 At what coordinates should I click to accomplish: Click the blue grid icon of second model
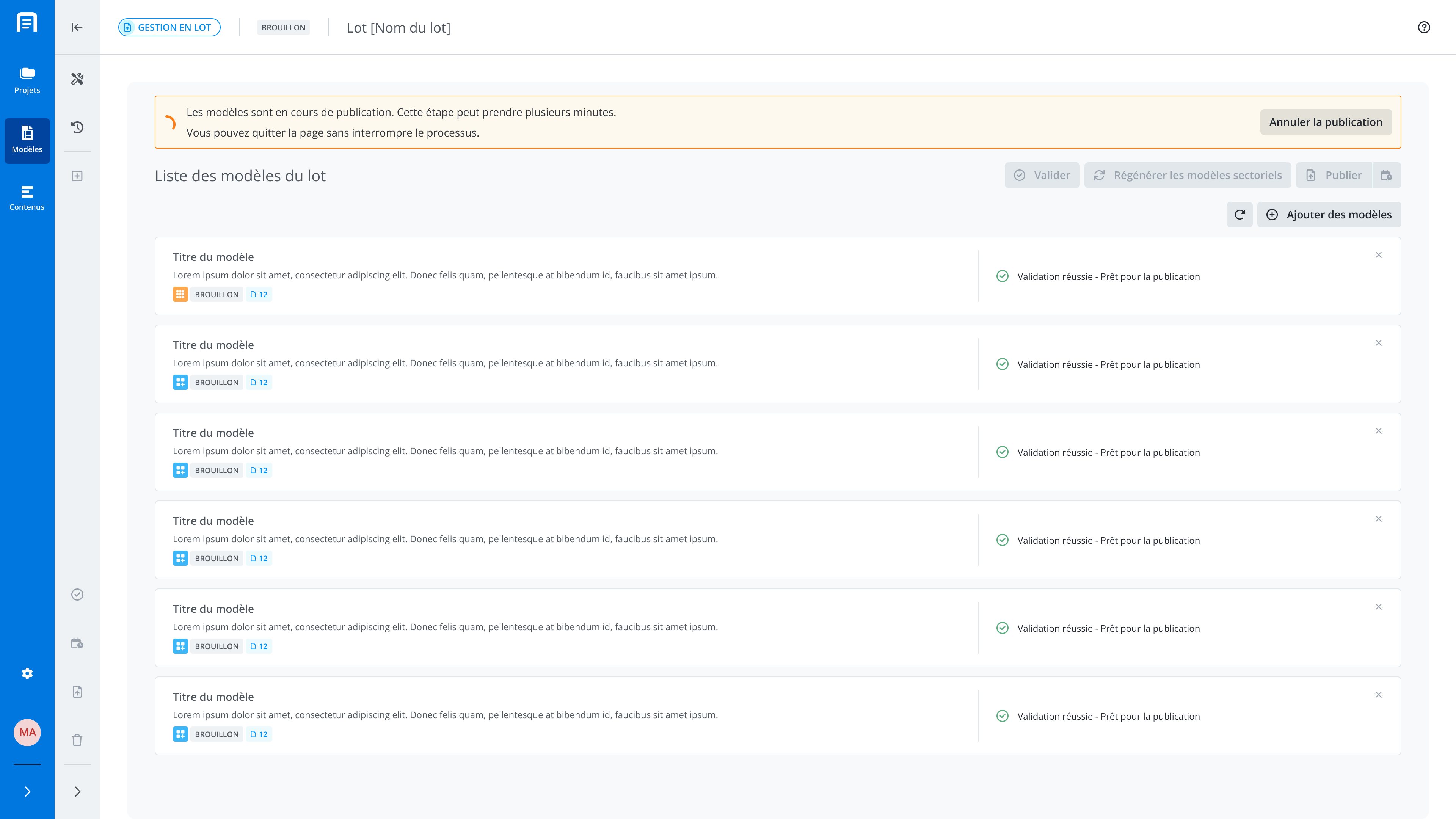[x=180, y=383]
